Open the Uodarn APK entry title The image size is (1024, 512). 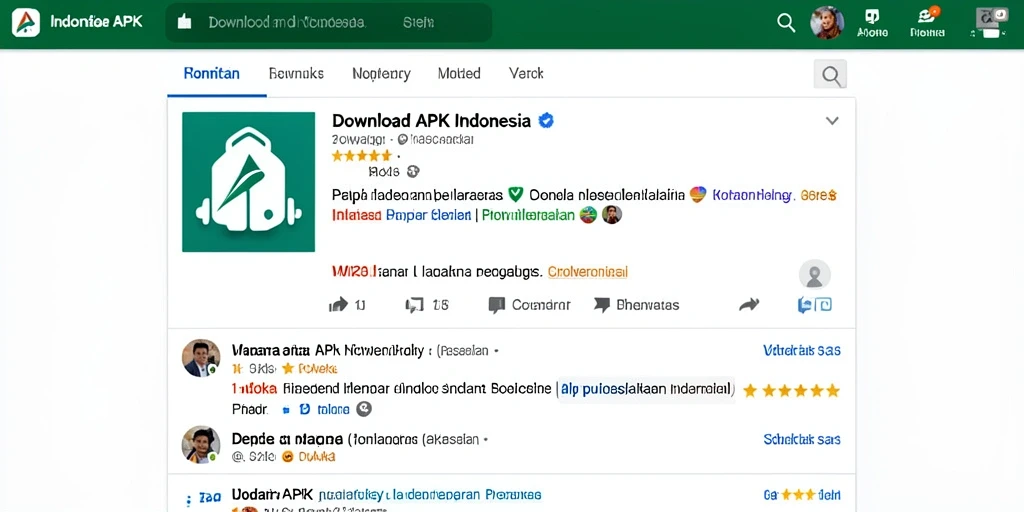point(272,494)
